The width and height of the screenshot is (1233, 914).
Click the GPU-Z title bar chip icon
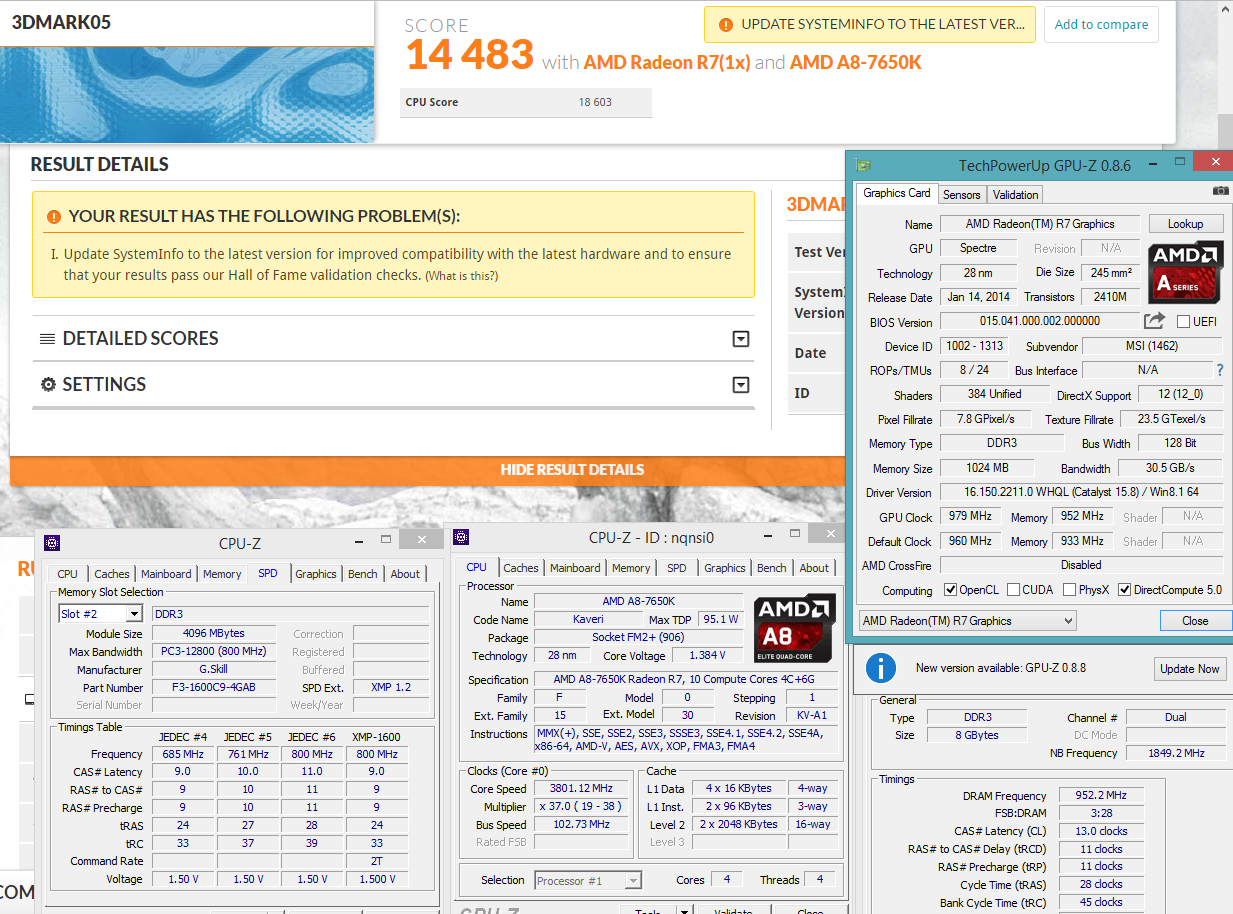[x=864, y=165]
